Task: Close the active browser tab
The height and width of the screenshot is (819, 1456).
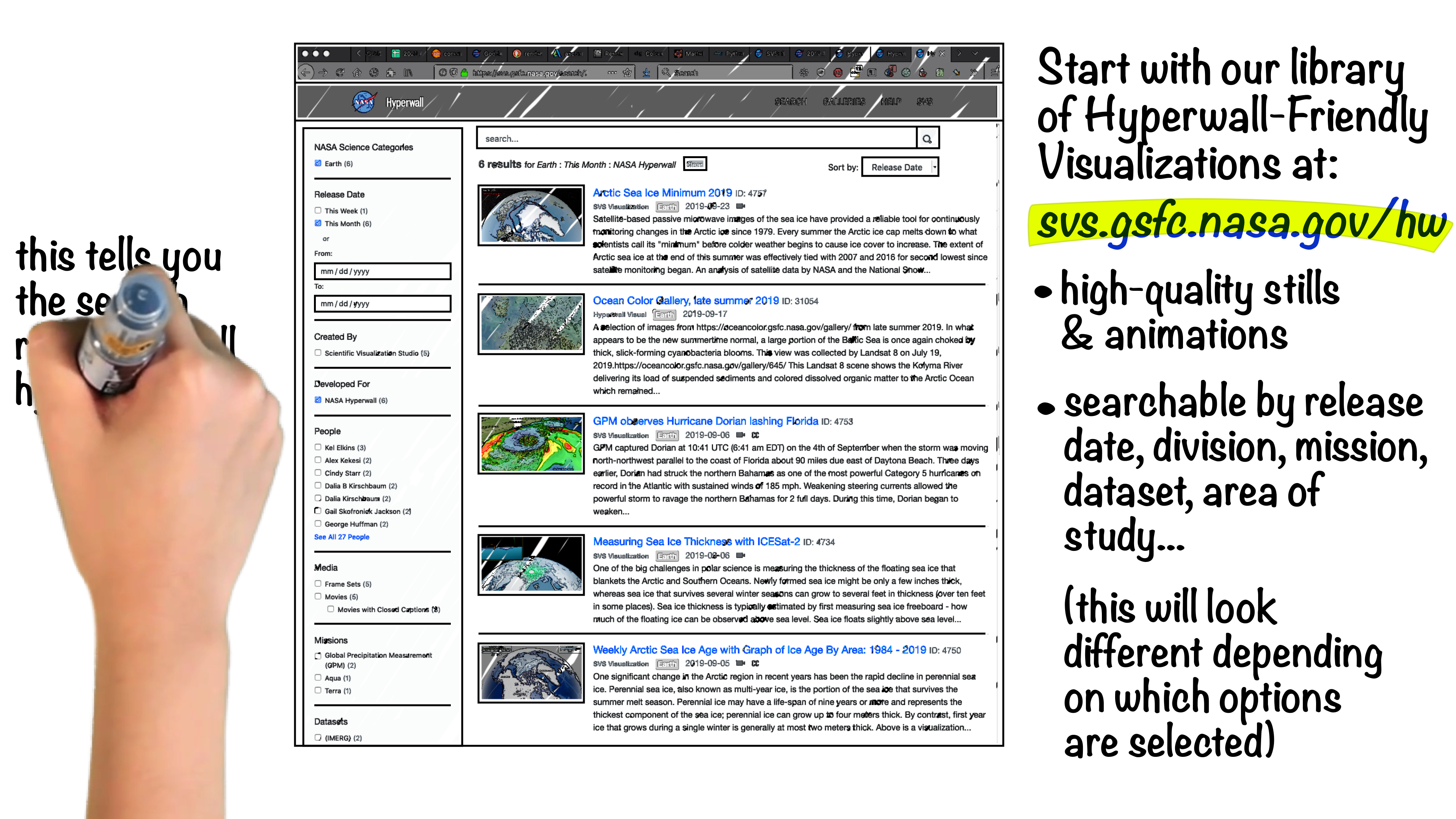Action: (x=942, y=54)
